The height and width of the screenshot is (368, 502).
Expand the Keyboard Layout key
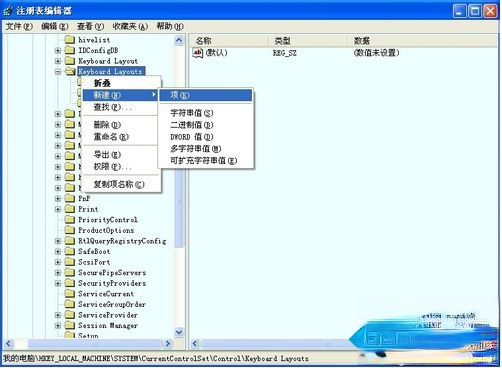[x=58, y=61]
